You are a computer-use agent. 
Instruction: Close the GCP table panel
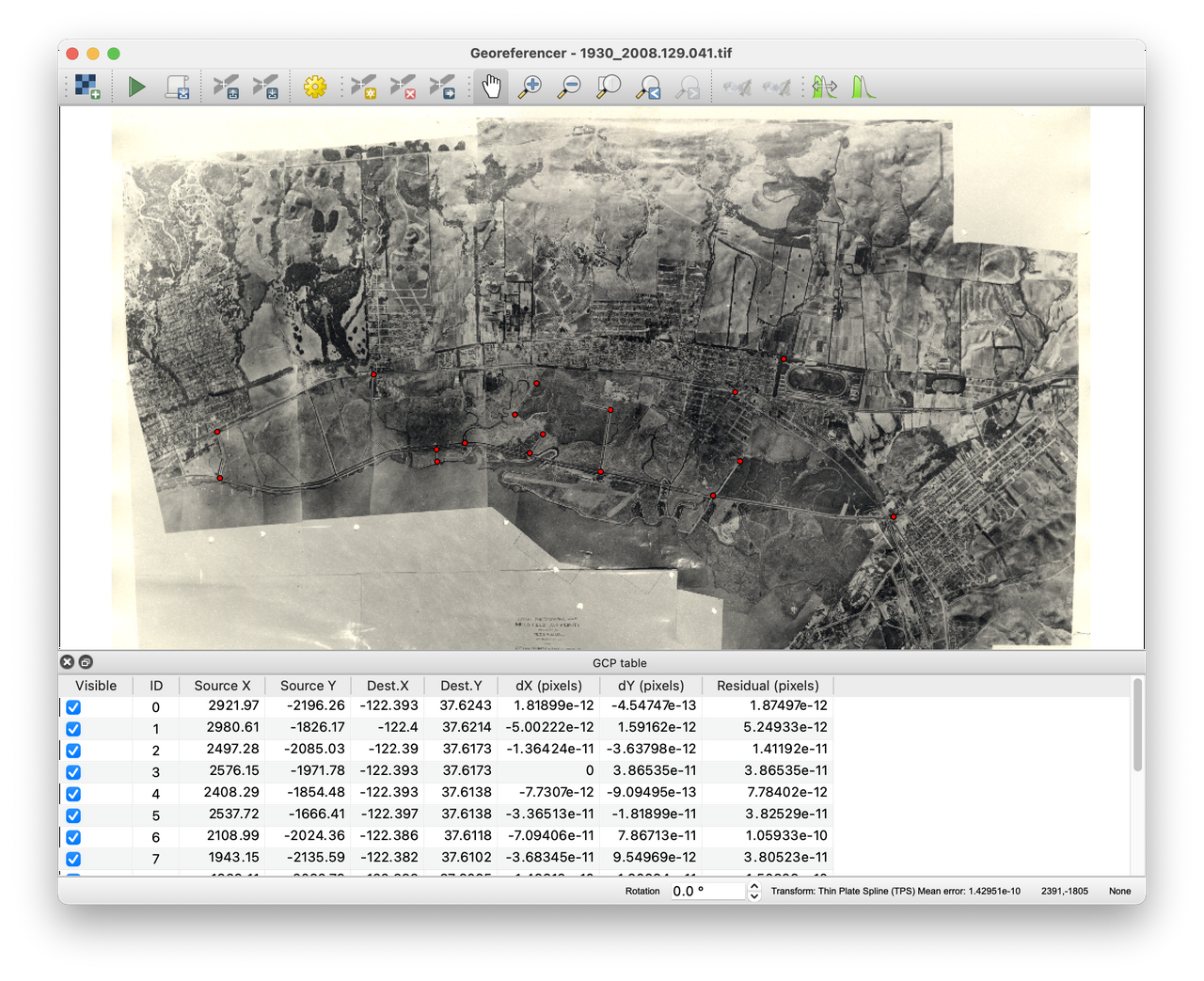[67, 662]
